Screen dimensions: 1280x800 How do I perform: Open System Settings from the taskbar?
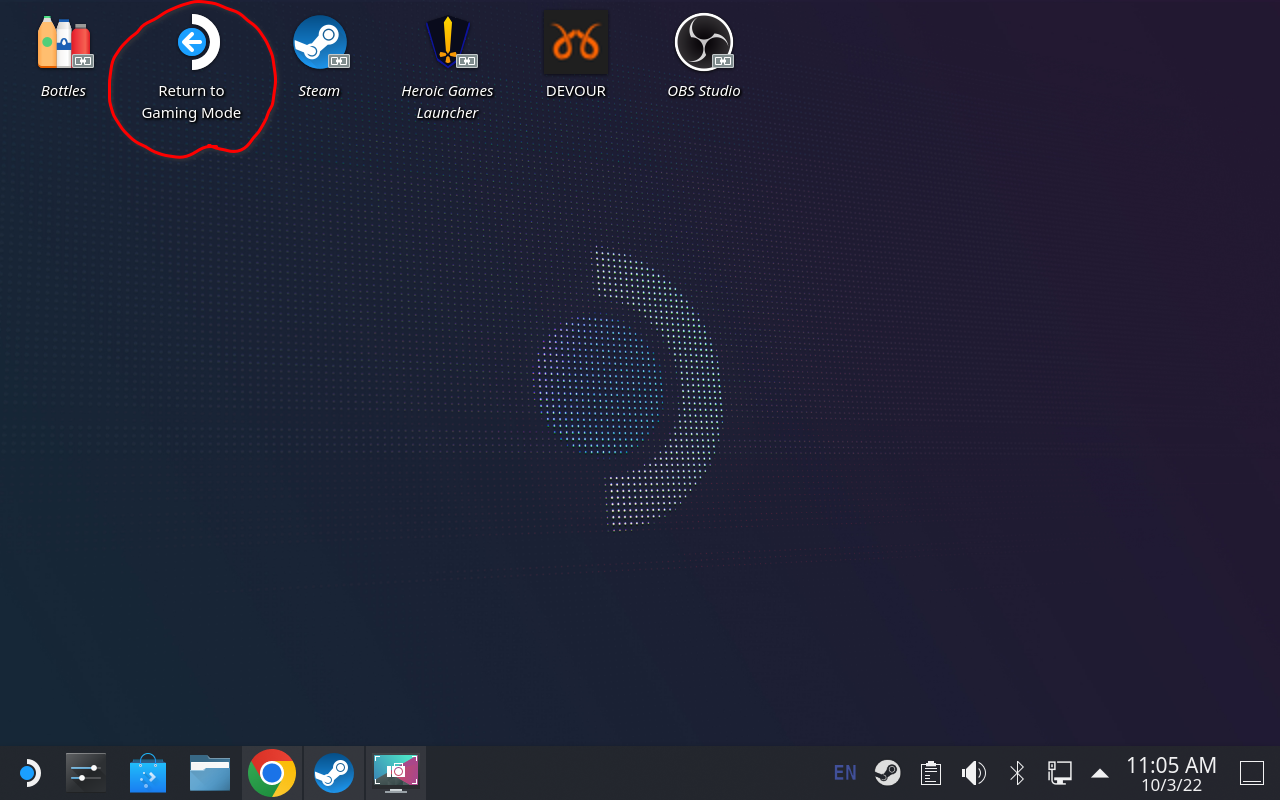(86, 773)
